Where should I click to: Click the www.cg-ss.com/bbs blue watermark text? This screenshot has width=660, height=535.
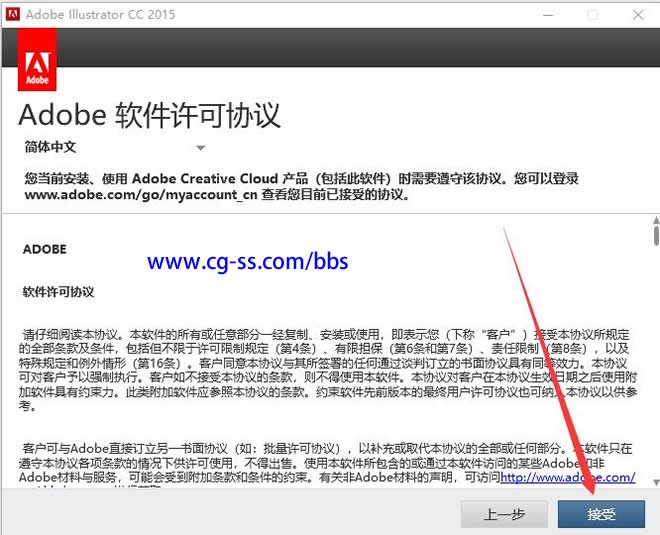tap(248, 262)
